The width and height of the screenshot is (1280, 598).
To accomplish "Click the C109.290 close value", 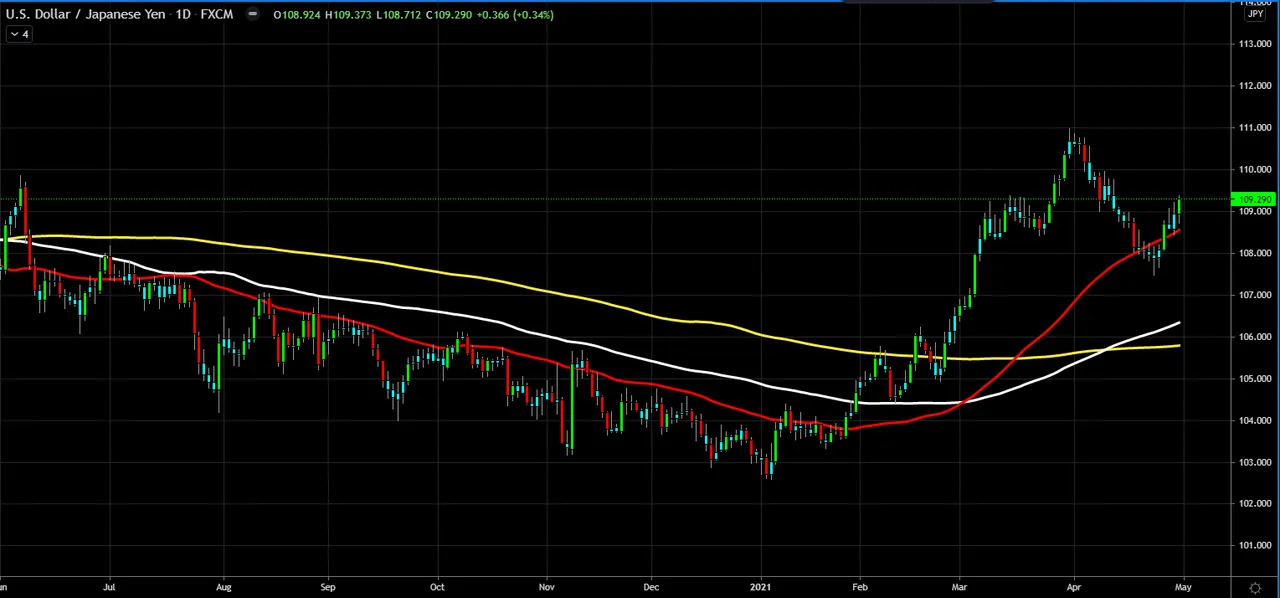I will point(449,15).
